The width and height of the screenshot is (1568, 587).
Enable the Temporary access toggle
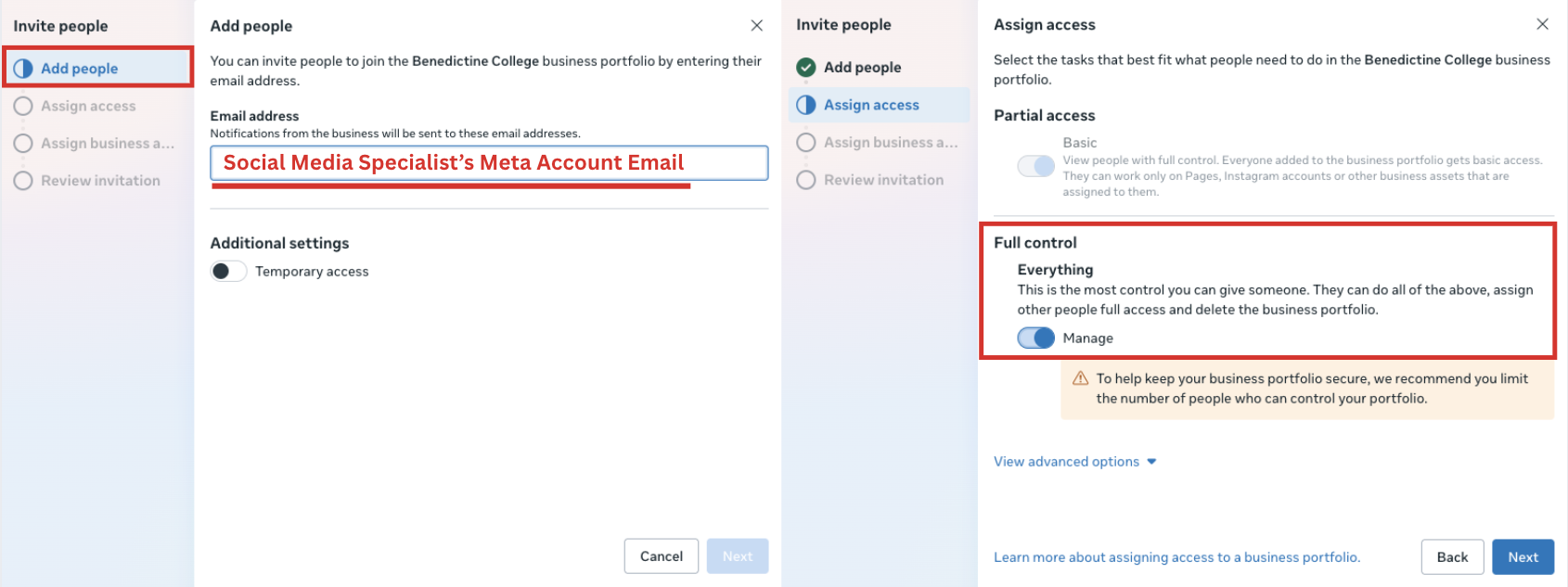pyautogui.click(x=228, y=271)
